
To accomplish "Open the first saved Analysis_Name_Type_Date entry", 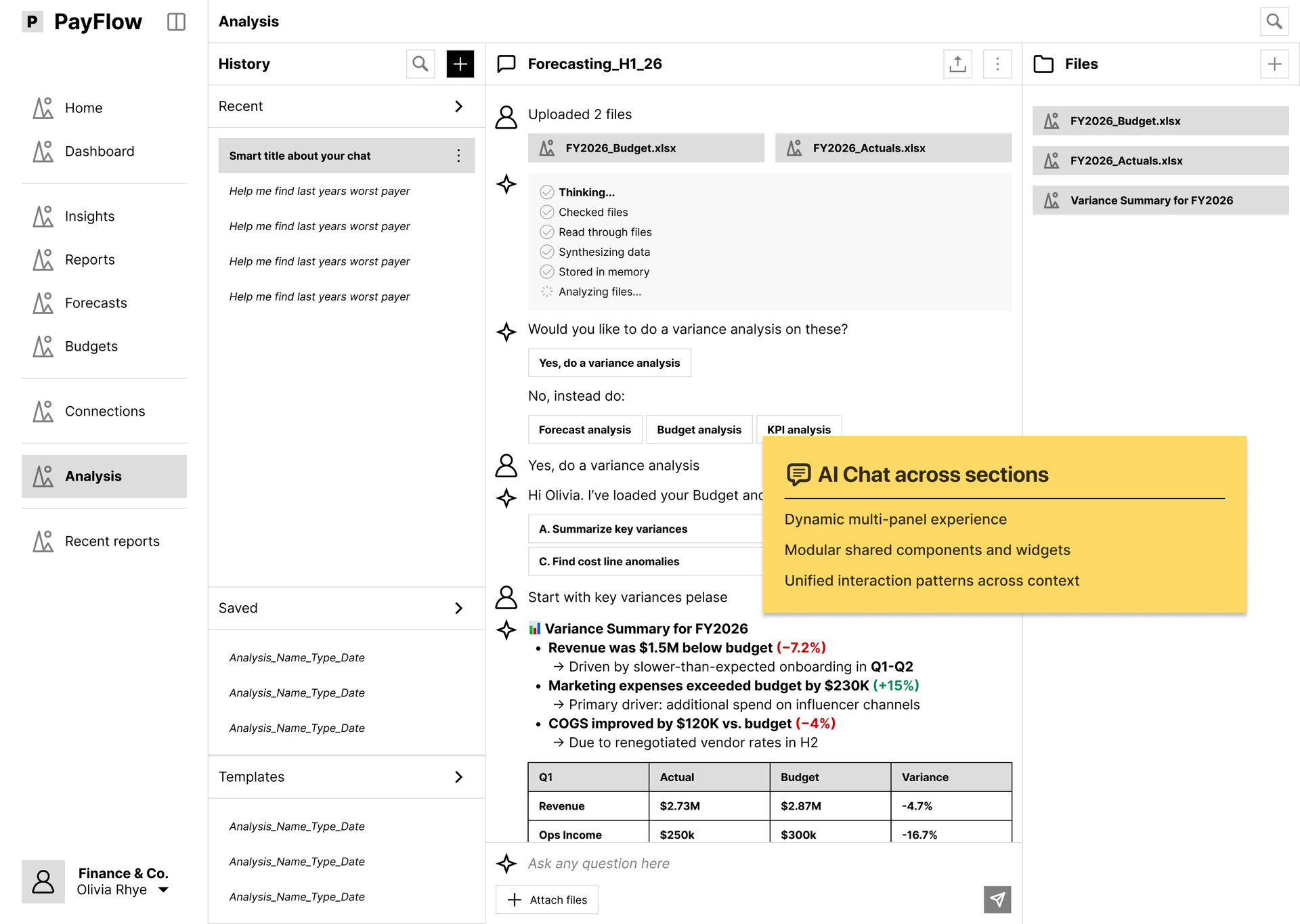I will [297, 658].
